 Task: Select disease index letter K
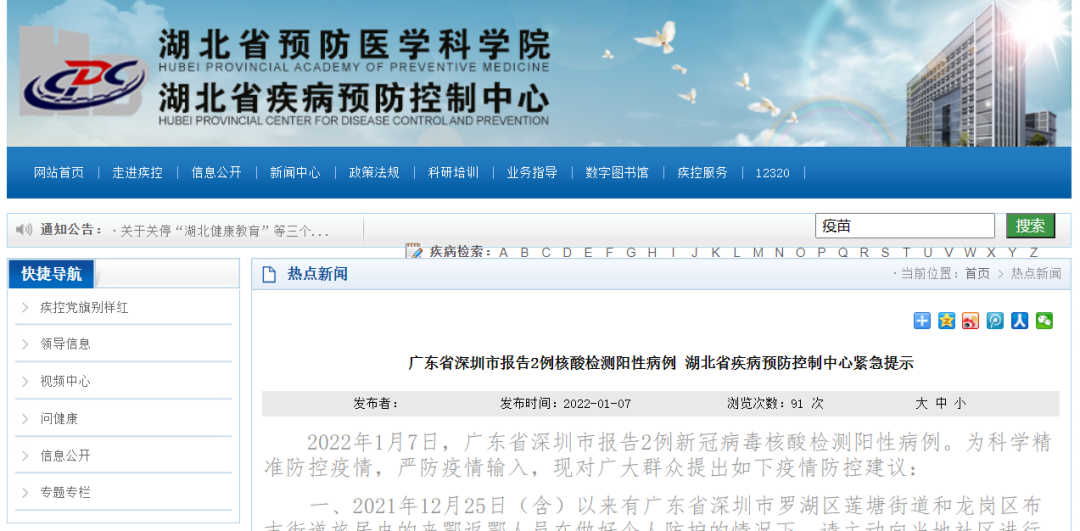point(716,252)
